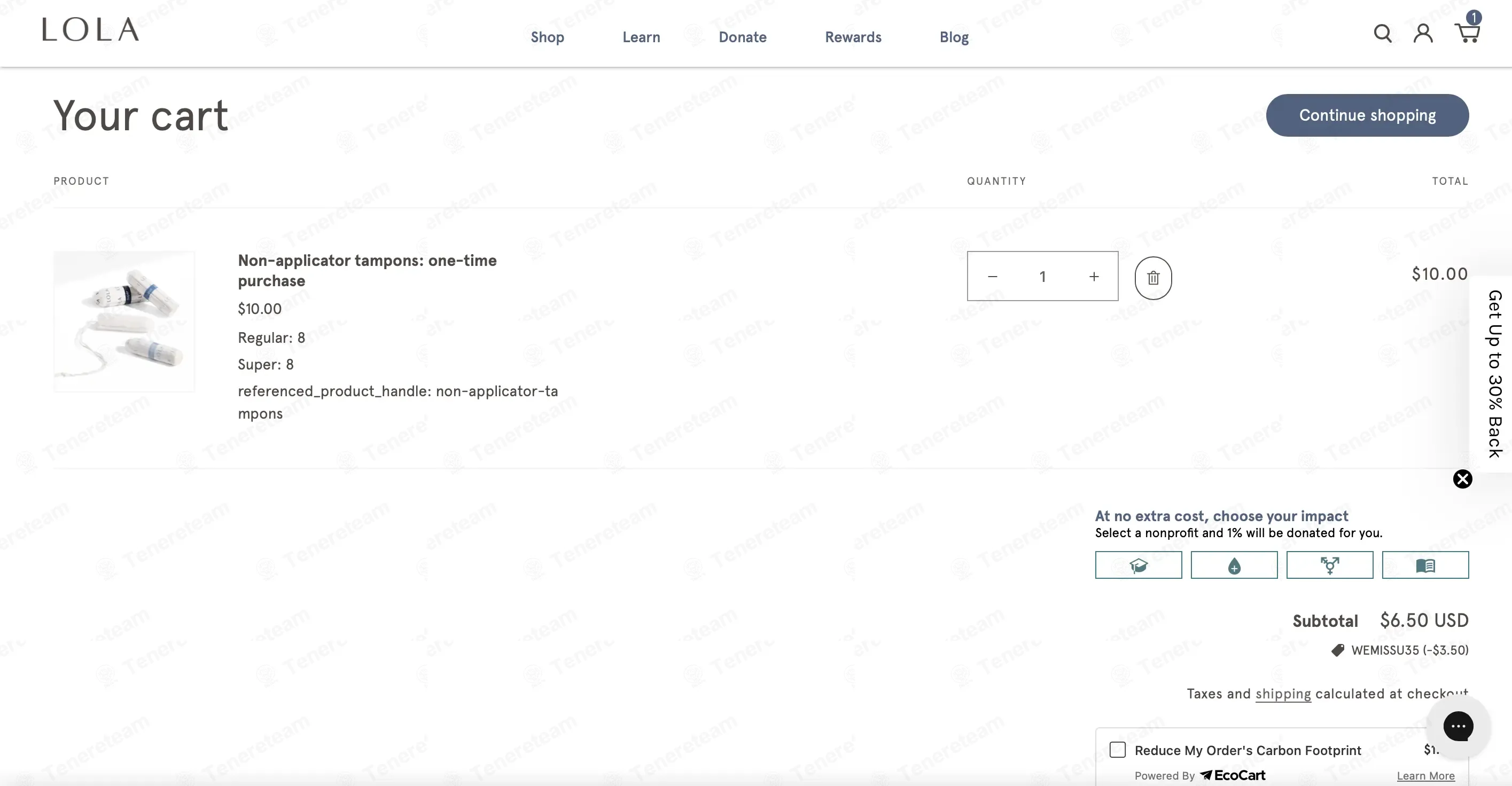Select the graduation cap nonprofit option
Viewport: 1512px width, 786px height.
click(x=1138, y=565)
